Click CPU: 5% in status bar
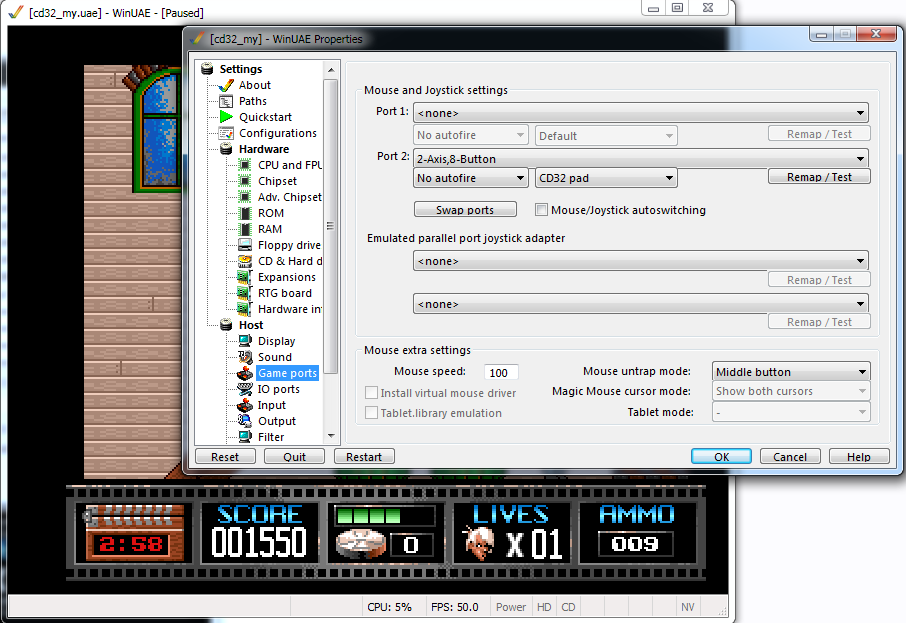Viewport: 906px width, 623px height. [x=389, y=607]
